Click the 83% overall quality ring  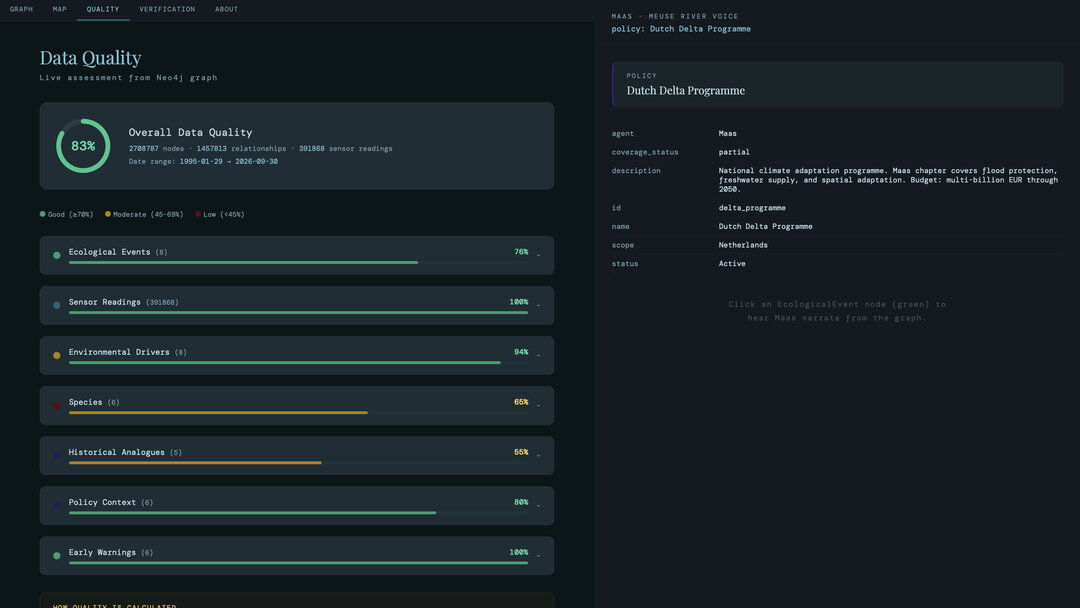tap(83, 146)
